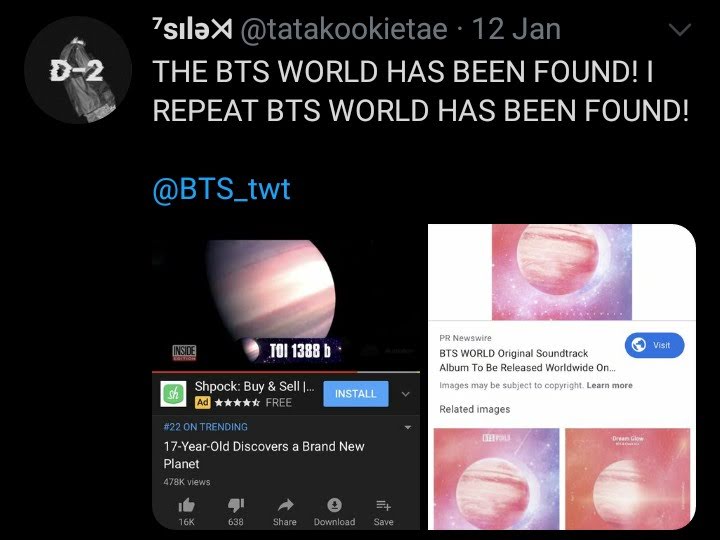Open the Shpock app icon
The image size is (720, 540).
pyautogui.click(x=173, y=394)
